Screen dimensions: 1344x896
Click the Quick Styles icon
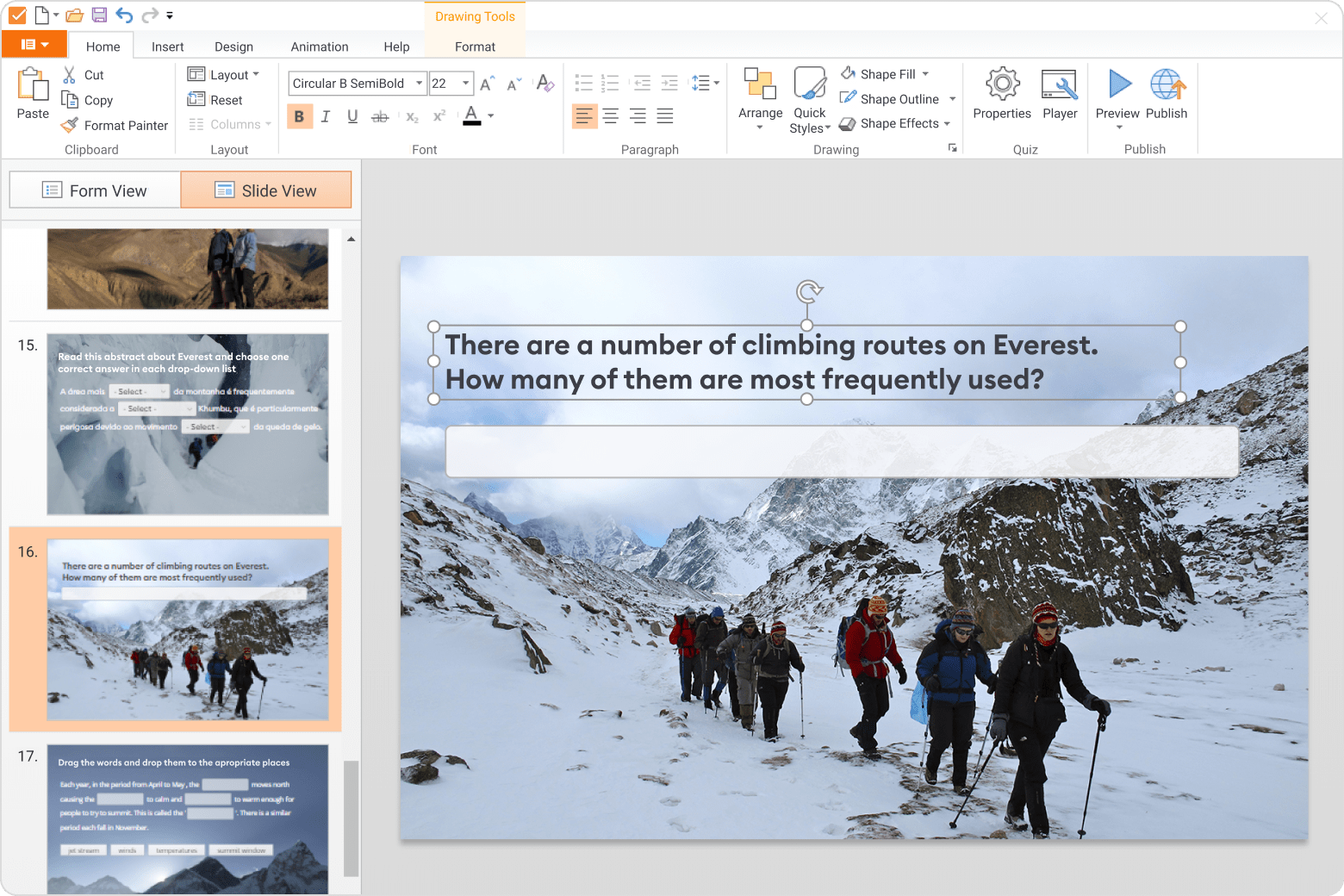pos(808,95)
